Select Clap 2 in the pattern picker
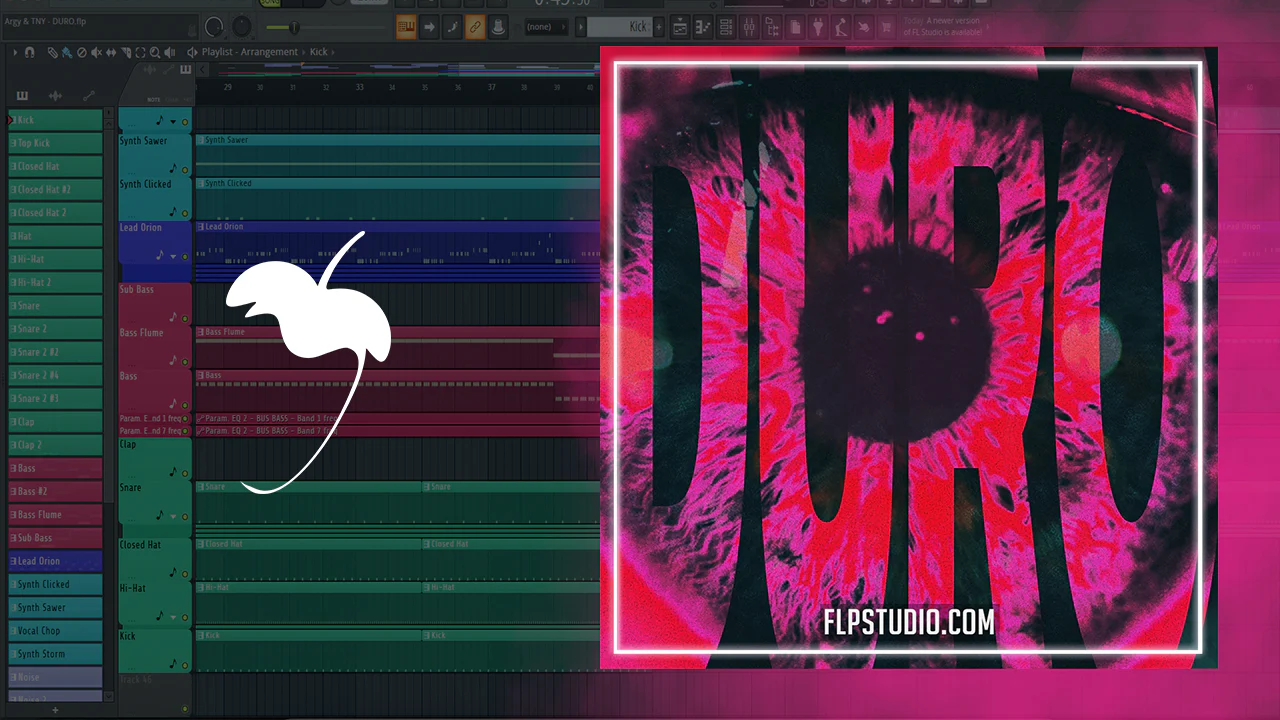 [55, 445]
